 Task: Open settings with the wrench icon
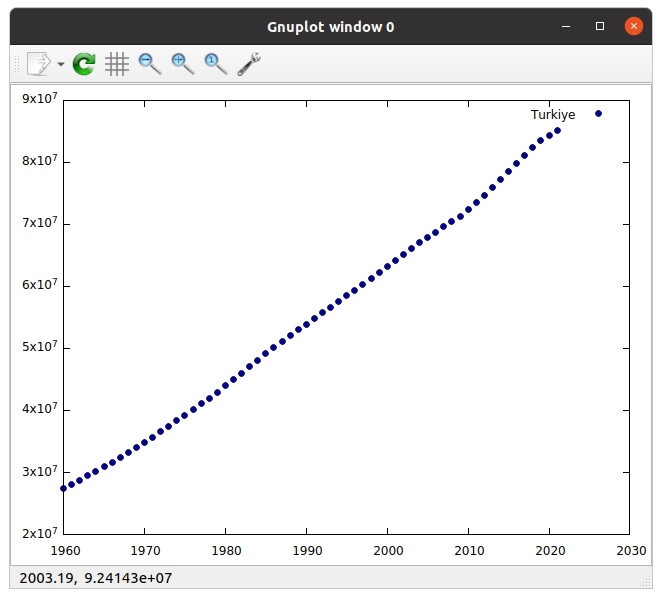[249, 64]
